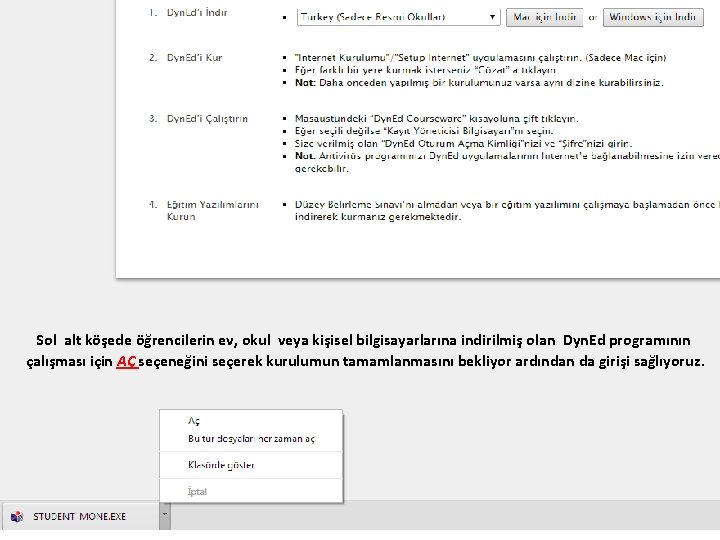Click the Kayıt Yöneticisi Bilgisayarı bullet line
Image resolution: width=720 pixels, height=540 pixels.
coord(424,131)
